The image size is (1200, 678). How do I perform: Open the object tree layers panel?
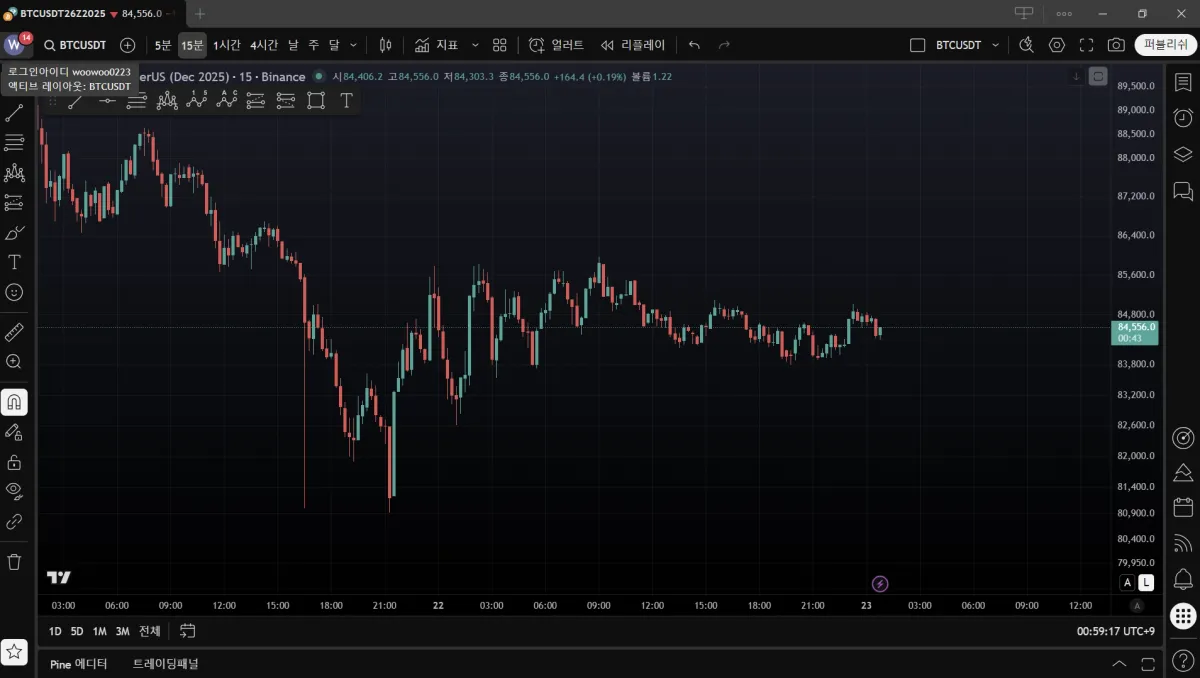[x=1183, y=154]
